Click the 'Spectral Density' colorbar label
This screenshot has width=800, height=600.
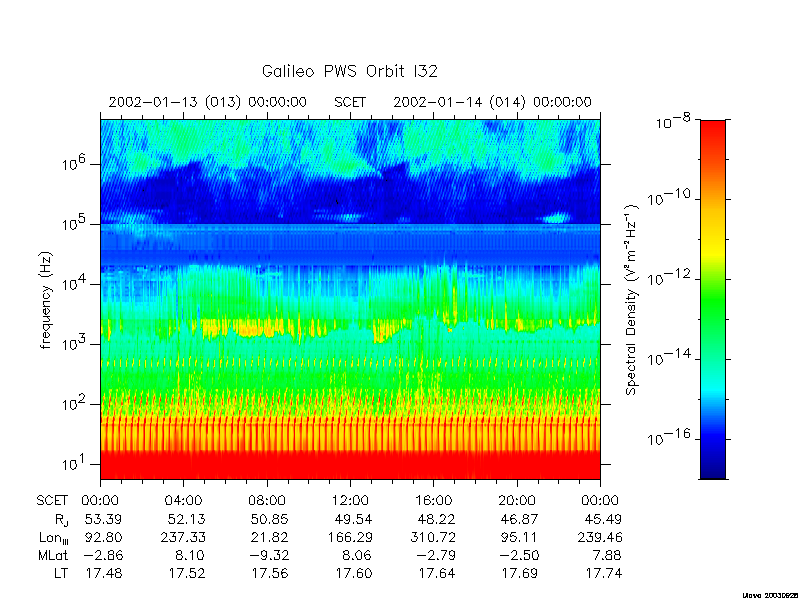(632, 300)
